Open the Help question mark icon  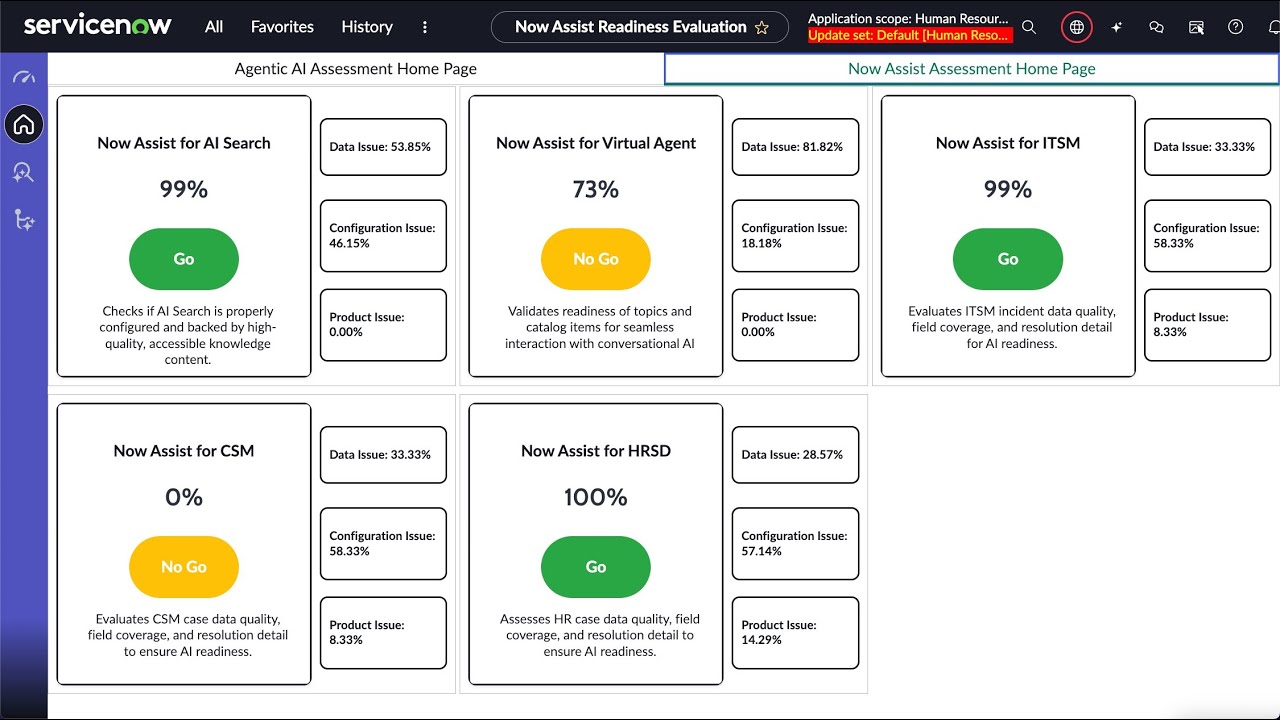click(x=1234, y=27)
